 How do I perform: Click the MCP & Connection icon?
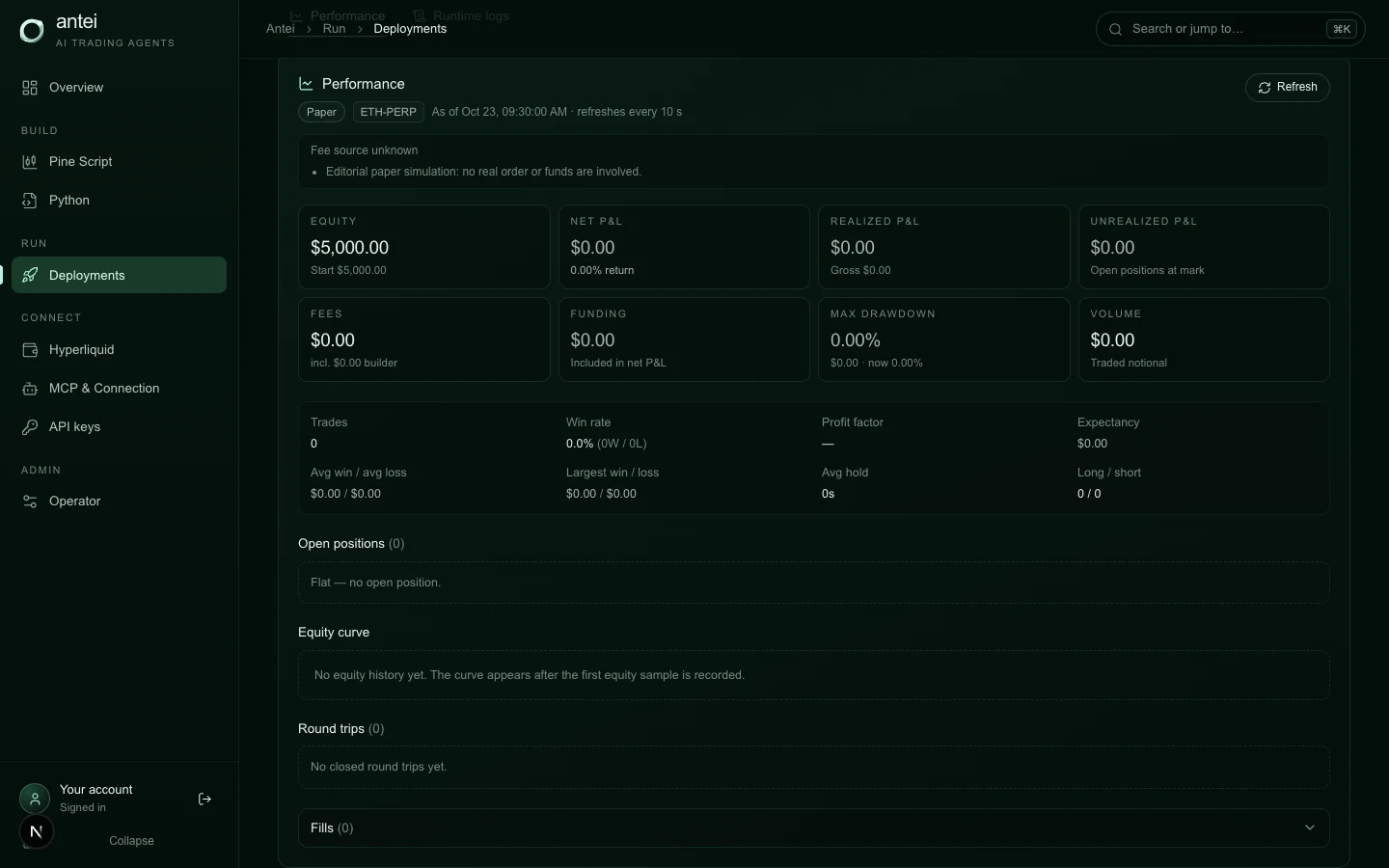click(30, 389)
